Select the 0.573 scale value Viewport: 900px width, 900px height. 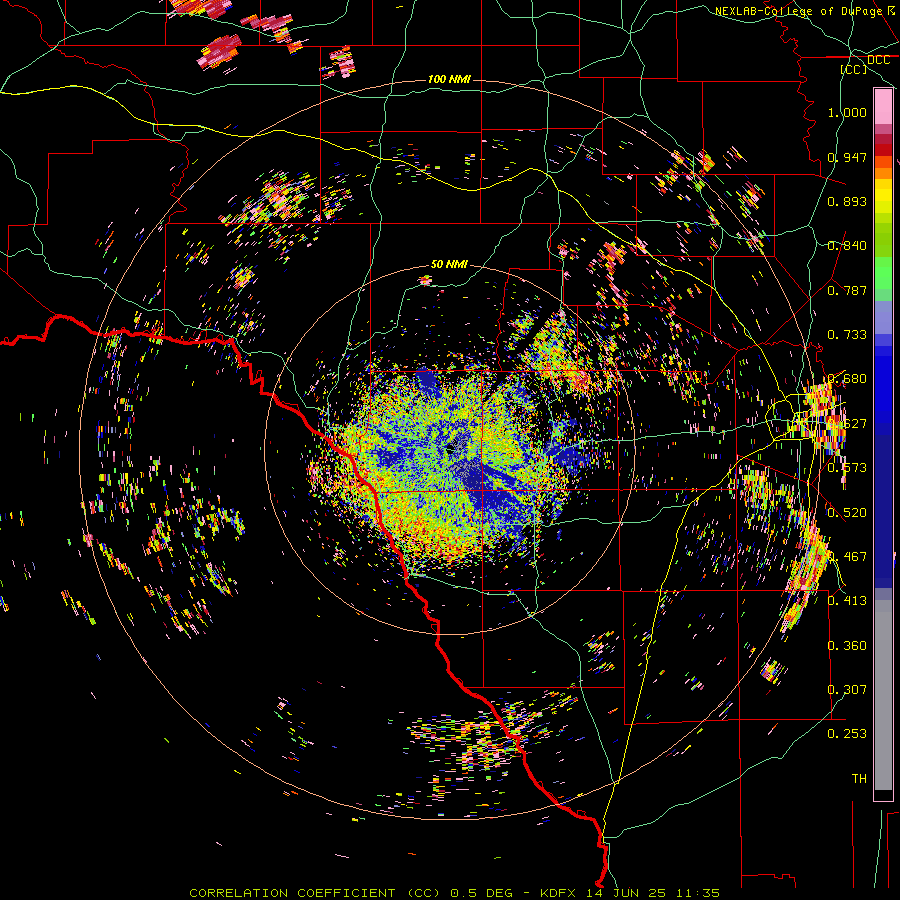847,468
